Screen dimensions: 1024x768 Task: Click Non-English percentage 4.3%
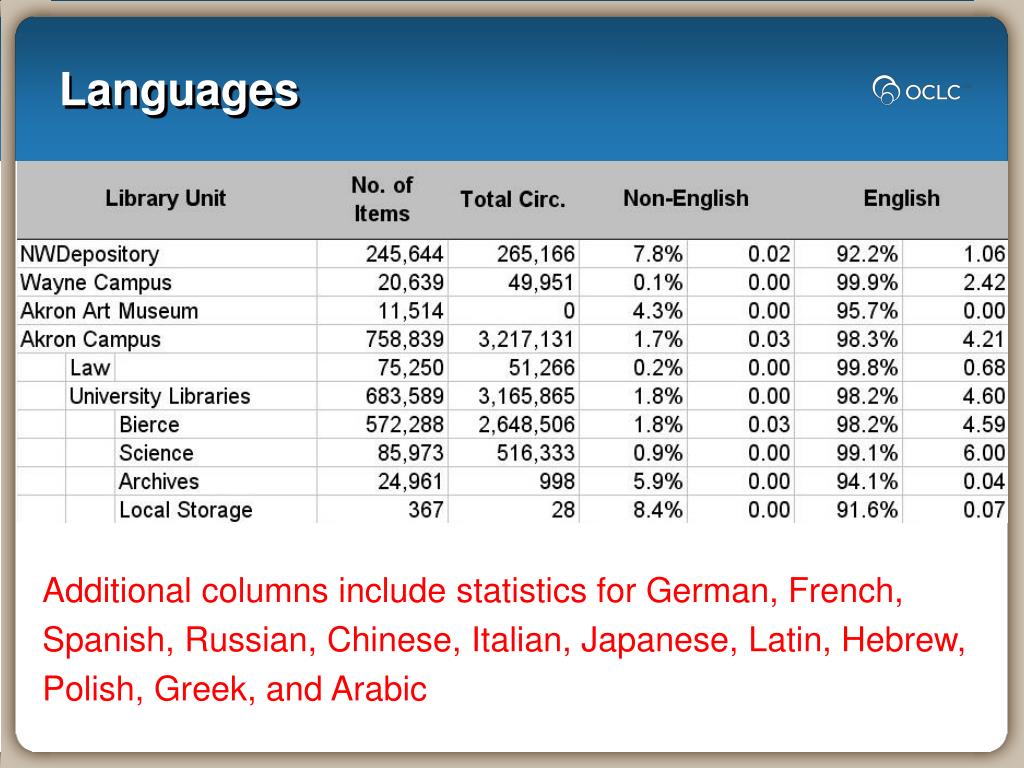point(658,311)
